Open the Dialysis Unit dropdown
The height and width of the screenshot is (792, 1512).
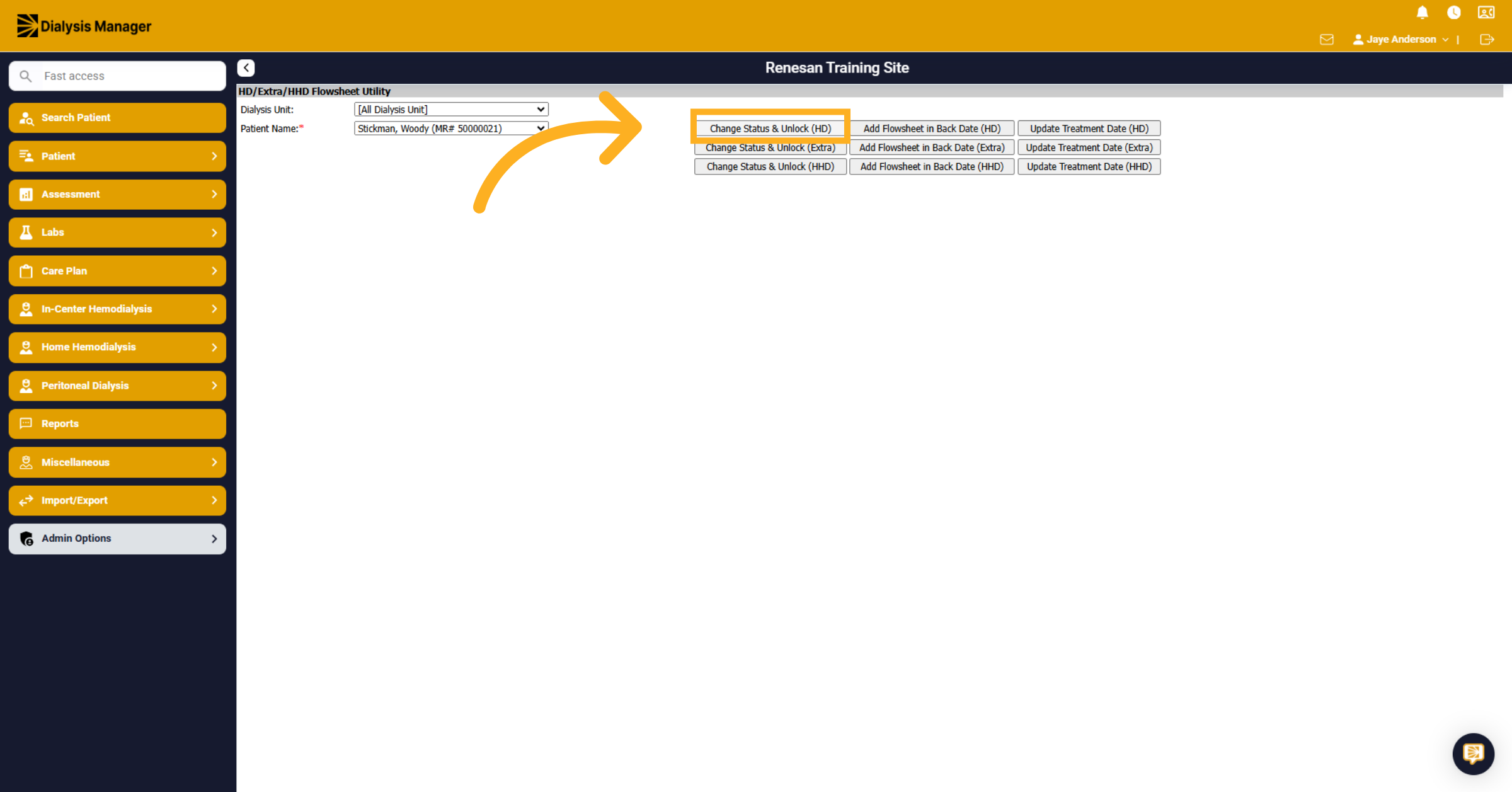click(451, 110)
